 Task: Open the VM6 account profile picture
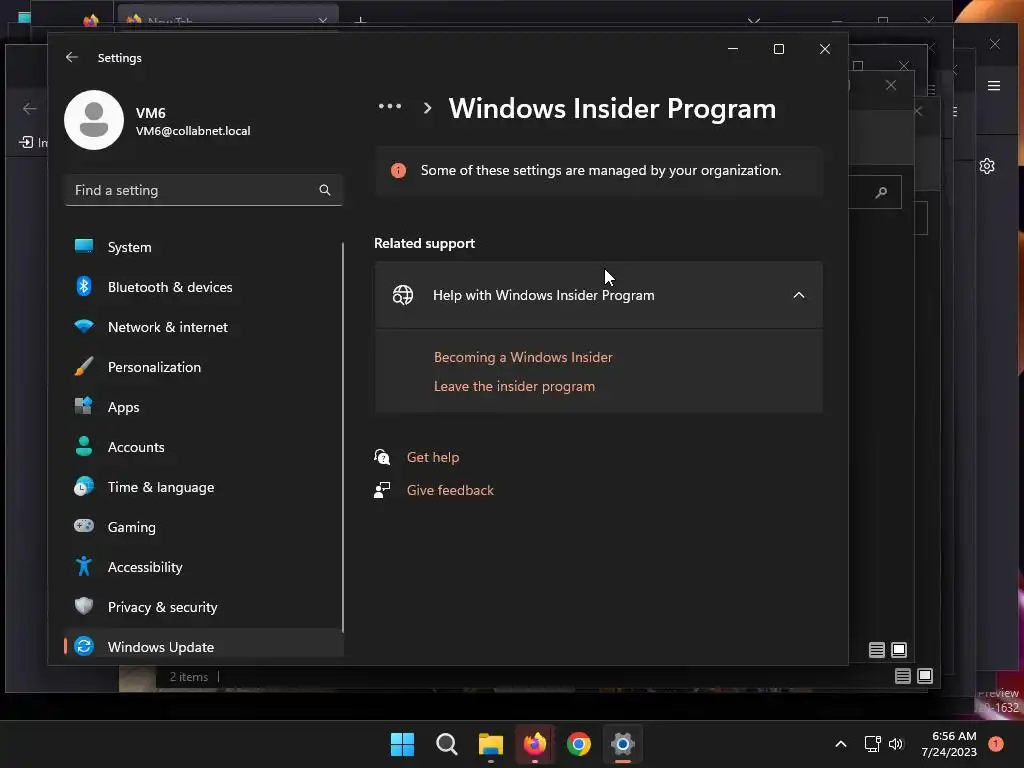click(x=94, y=120)
